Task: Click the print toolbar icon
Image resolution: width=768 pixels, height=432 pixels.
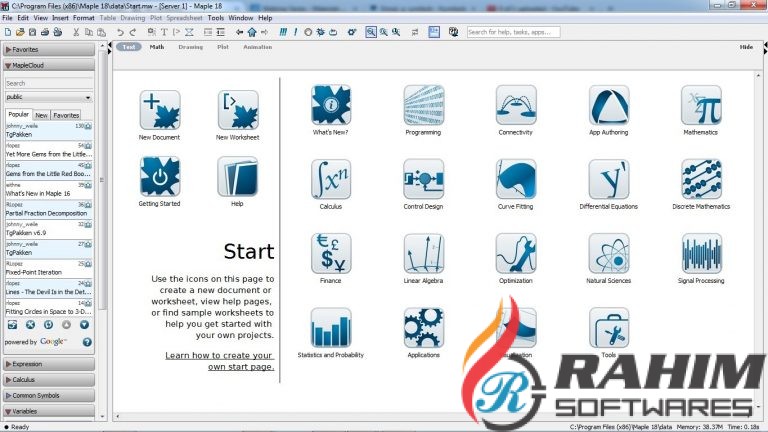Action: [45, 32]
